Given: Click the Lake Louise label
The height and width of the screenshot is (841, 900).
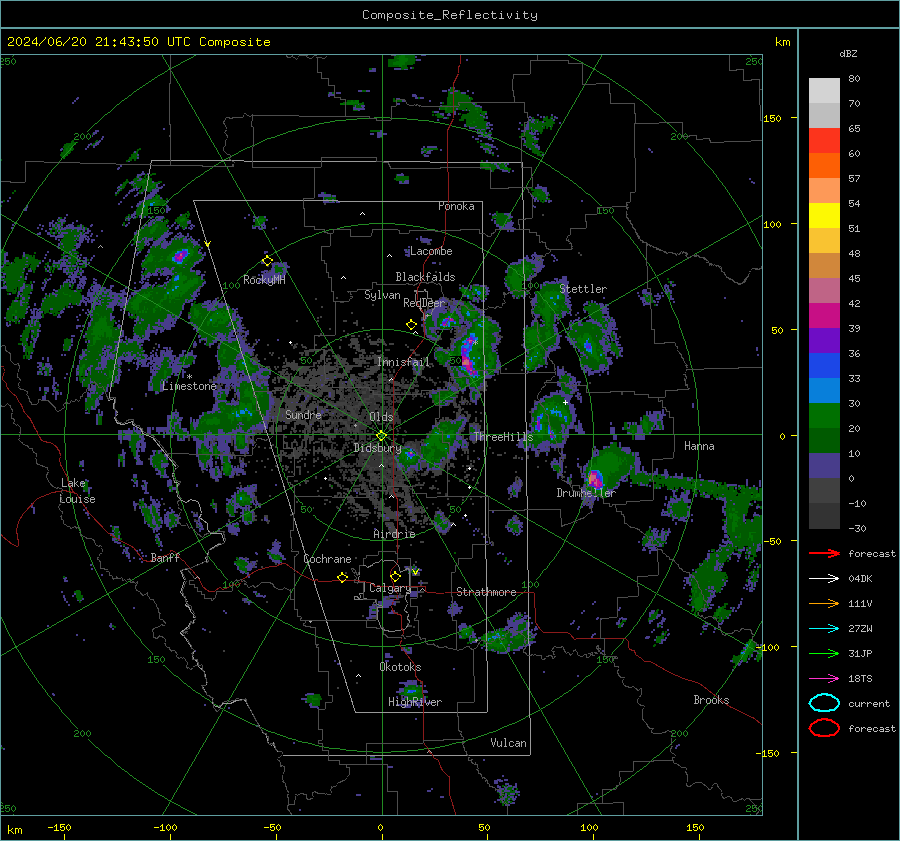Looking at the screenshot, I should pos(77,491).
